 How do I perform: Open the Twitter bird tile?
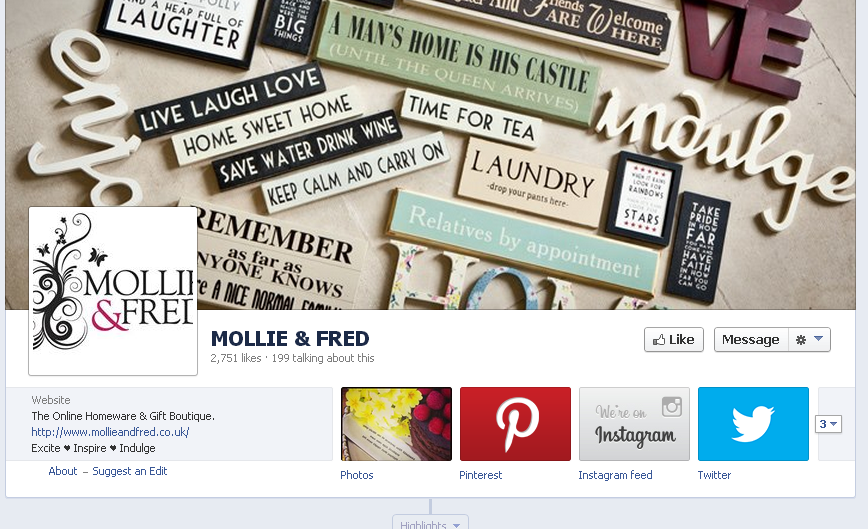[753, 424]
